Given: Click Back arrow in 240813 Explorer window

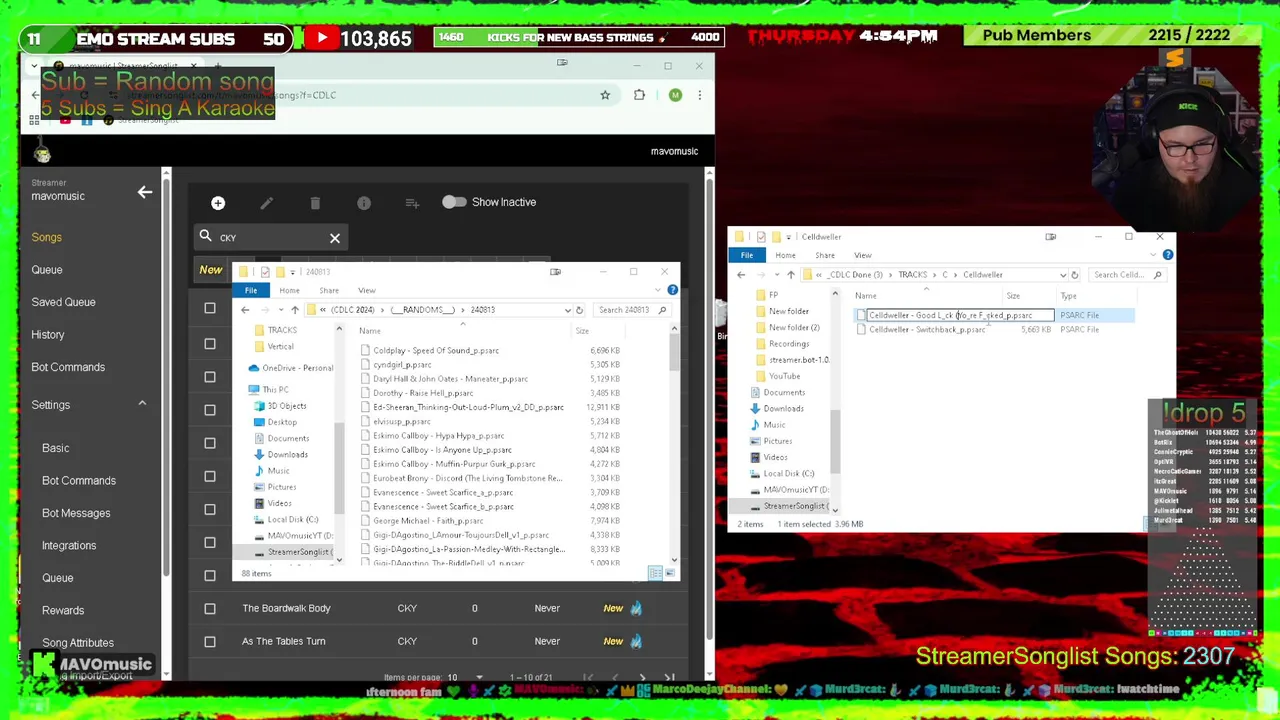Looking at the screenshot, I should point(245,310).
